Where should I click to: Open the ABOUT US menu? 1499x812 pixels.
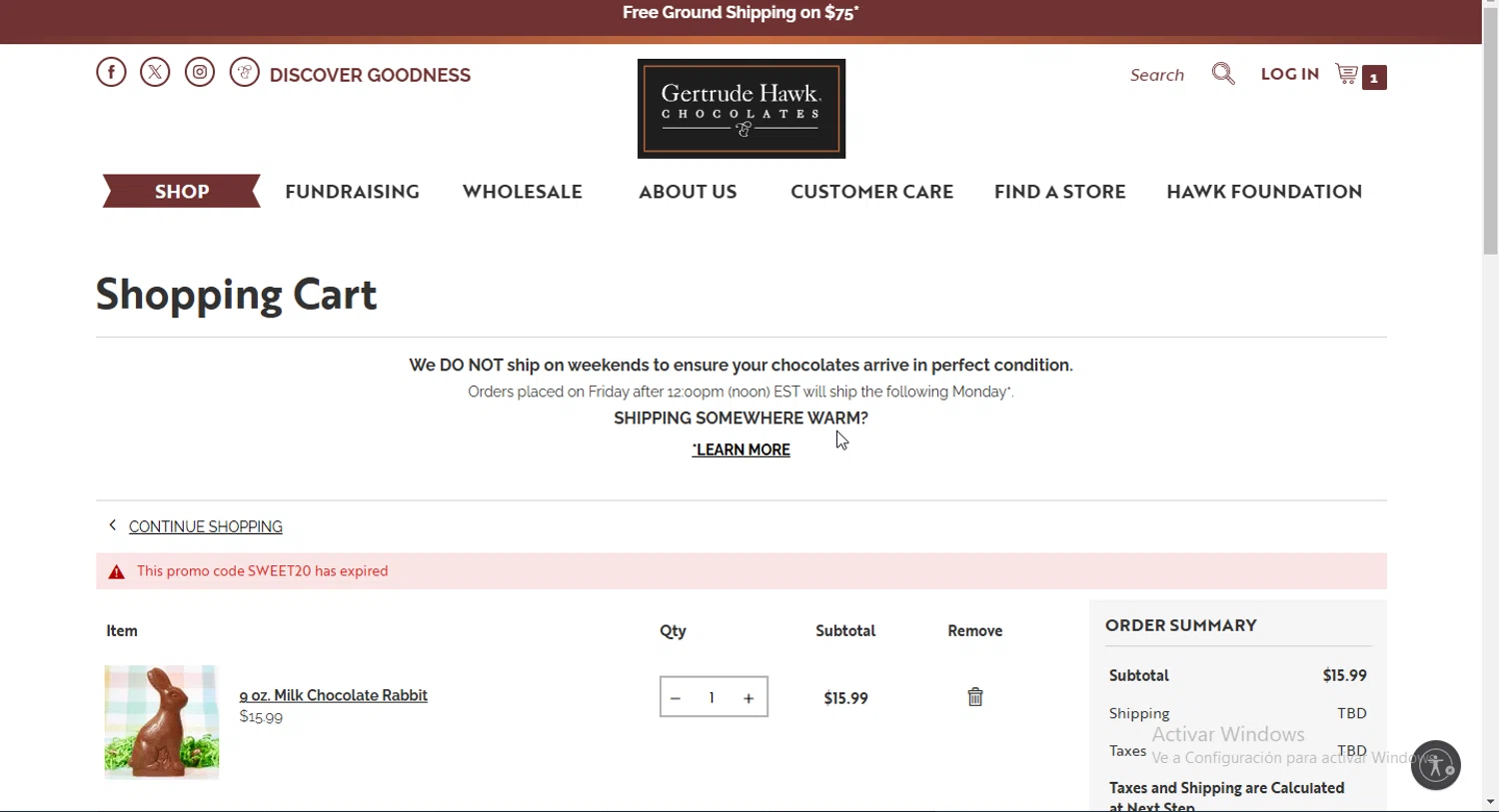tap(688, 192)
